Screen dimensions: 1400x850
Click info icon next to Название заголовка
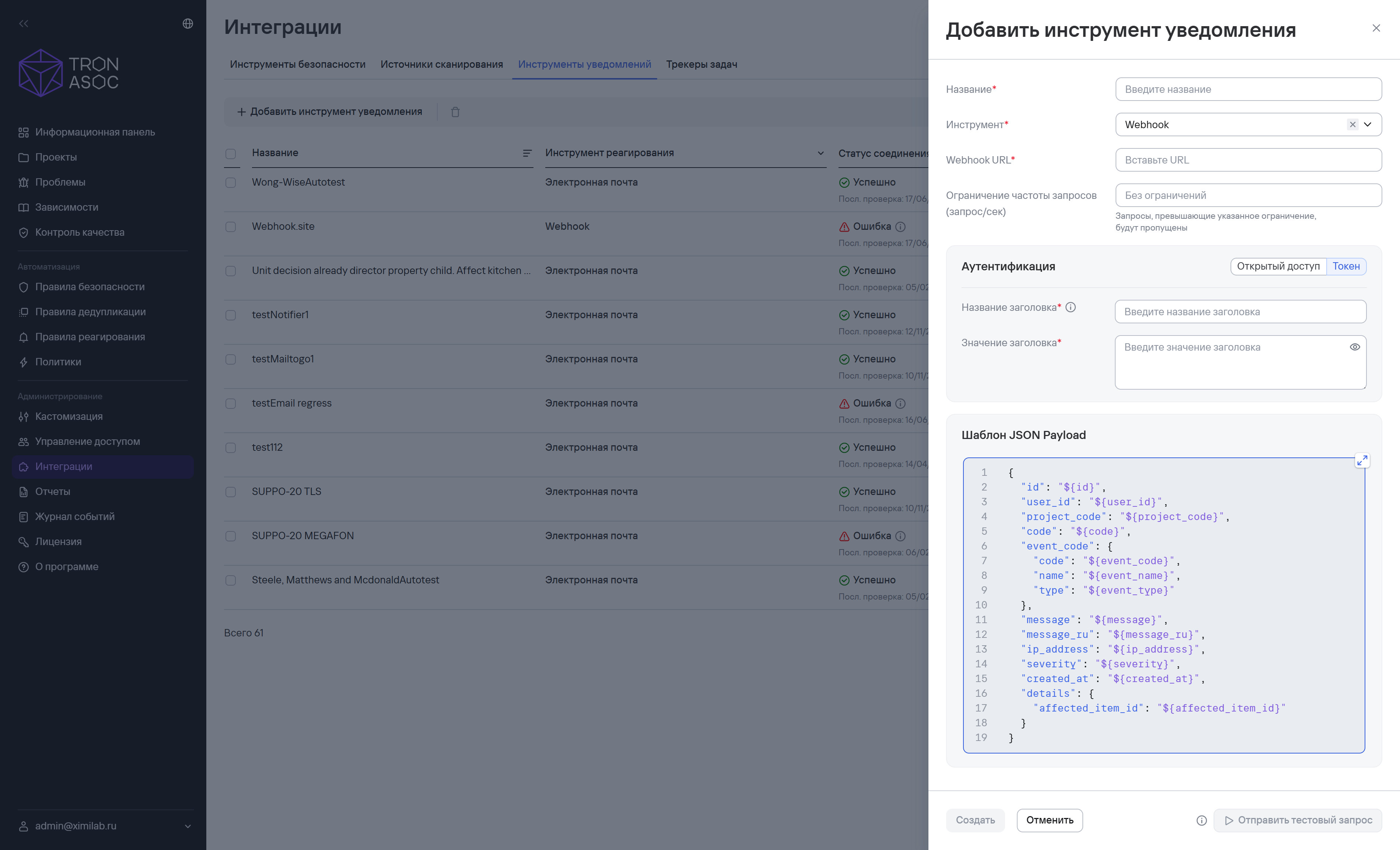coord(1071,307)
